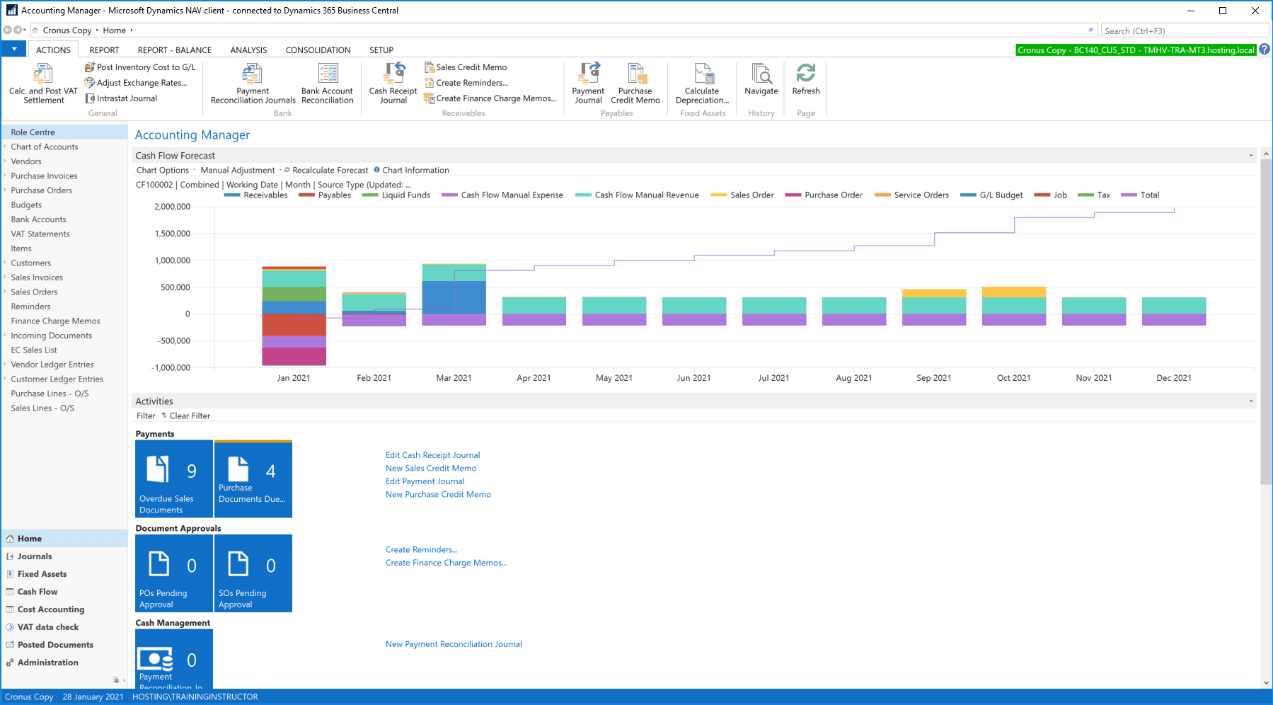Create a Sales Credit Memo from ribbon
The height and width of the screenshot is (705, 1273).
coord(465,67)
